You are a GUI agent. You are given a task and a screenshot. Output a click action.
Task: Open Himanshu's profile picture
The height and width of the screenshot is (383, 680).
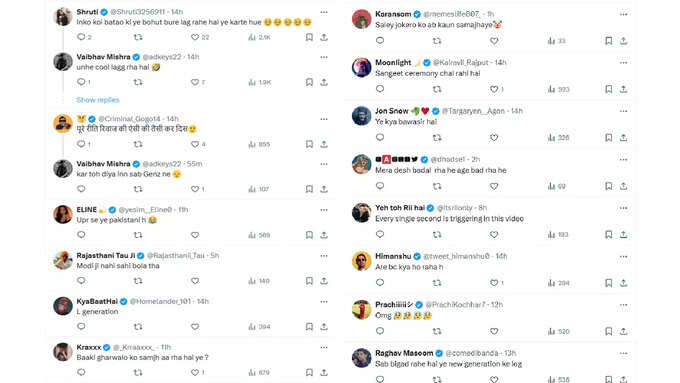click(362, 261)
